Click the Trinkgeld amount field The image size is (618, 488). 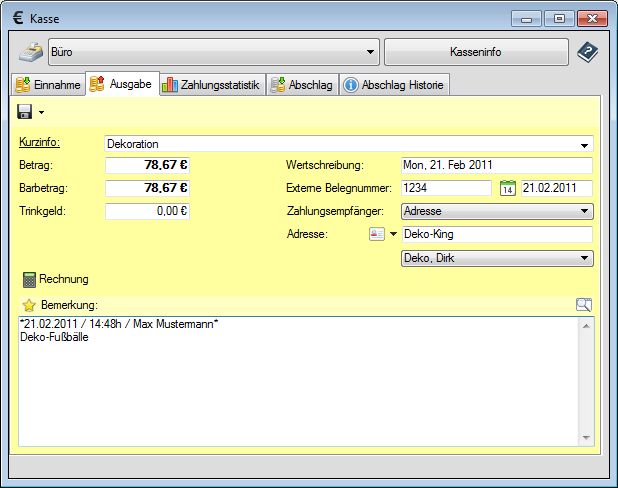click(147, 211)
